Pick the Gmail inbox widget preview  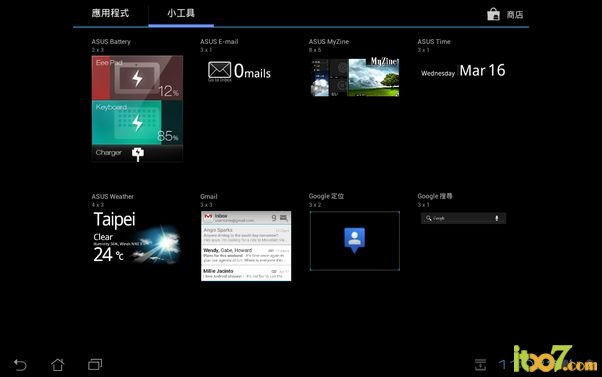pyautogui.click(x=246, y=246)
